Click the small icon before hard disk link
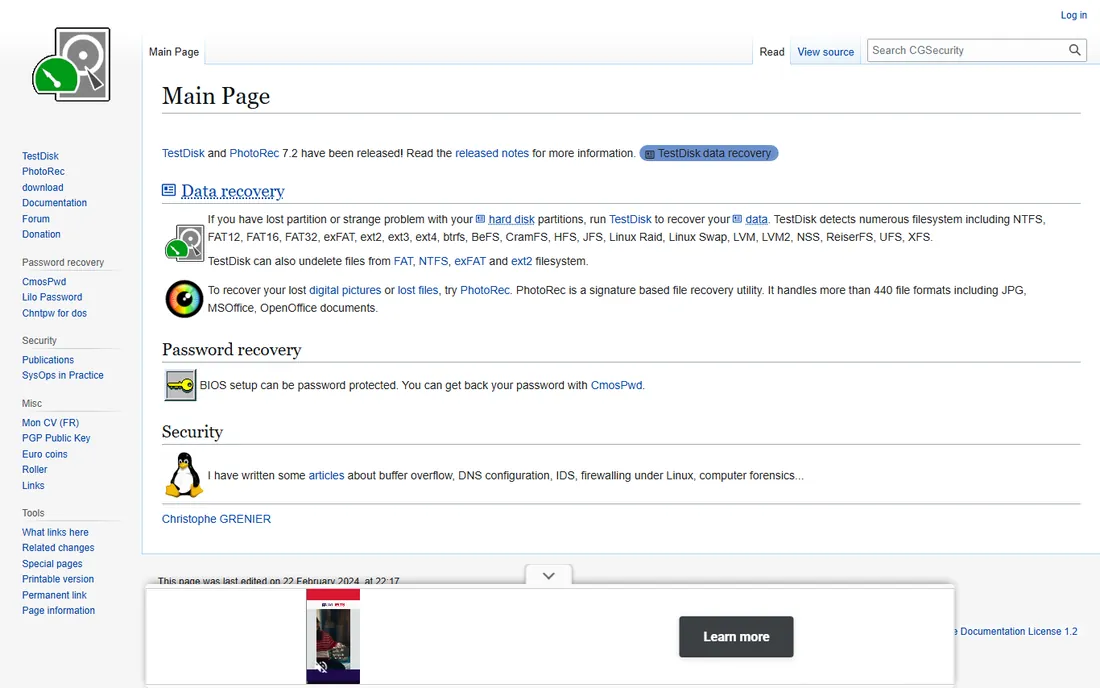Image resolution: width=1100 pixels, height=688 pixels. 481,219
